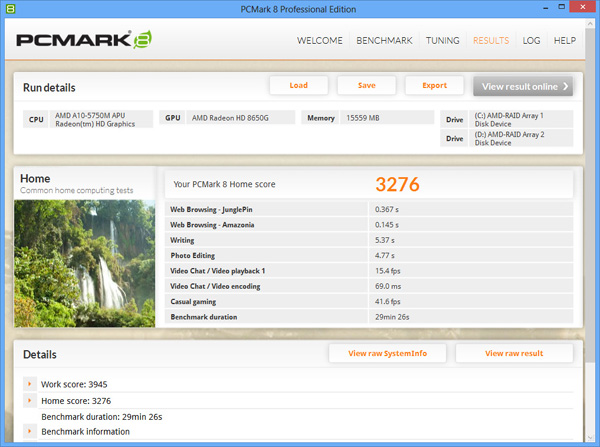This screenshot has height=447, width=600.
Task: Go to the TUNING tab
Action: tap(442, 41)
